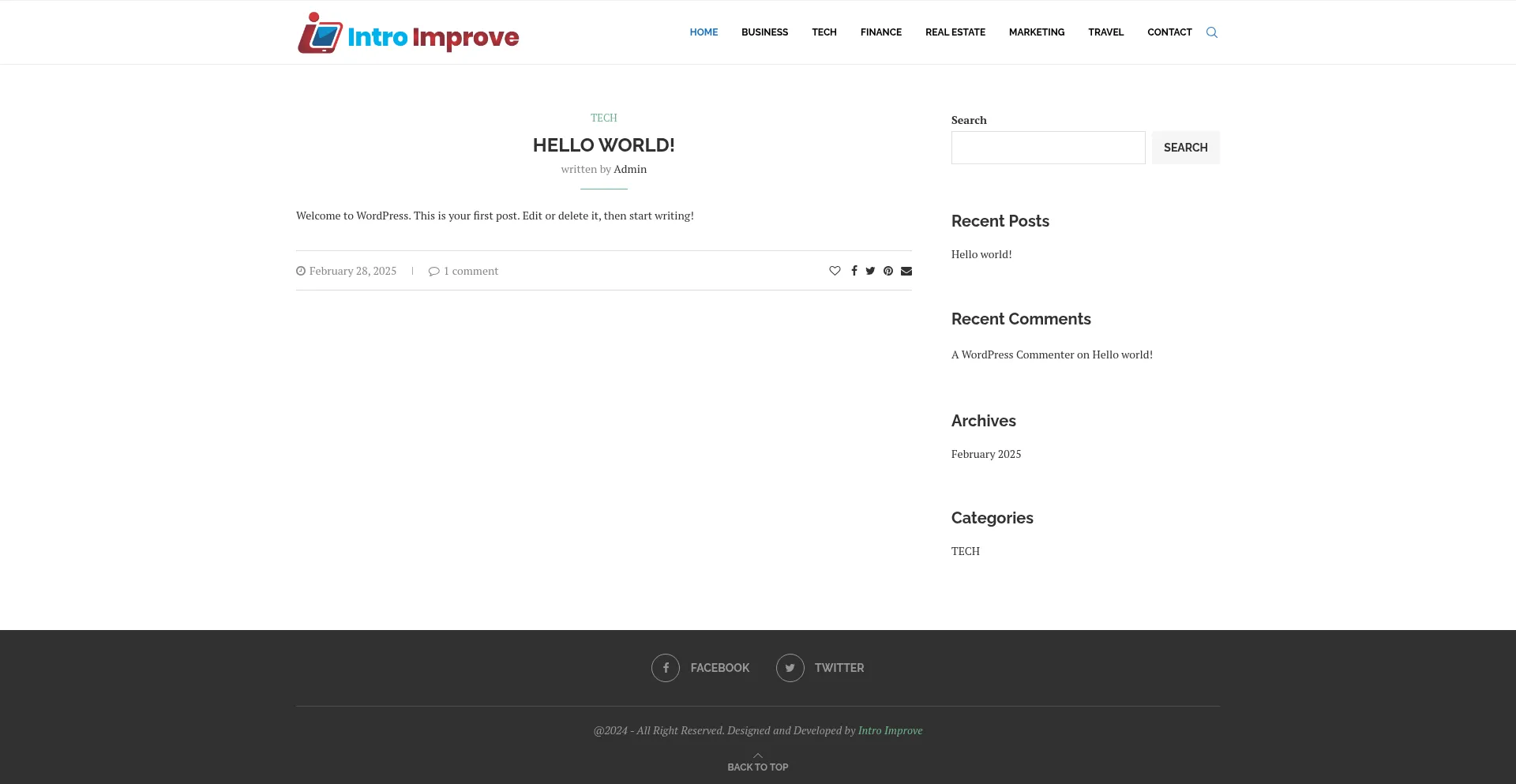Open the FINANCE menu item
This screenshot has height=784, width=1516.
pyautogui.click(x=881, y=32)
